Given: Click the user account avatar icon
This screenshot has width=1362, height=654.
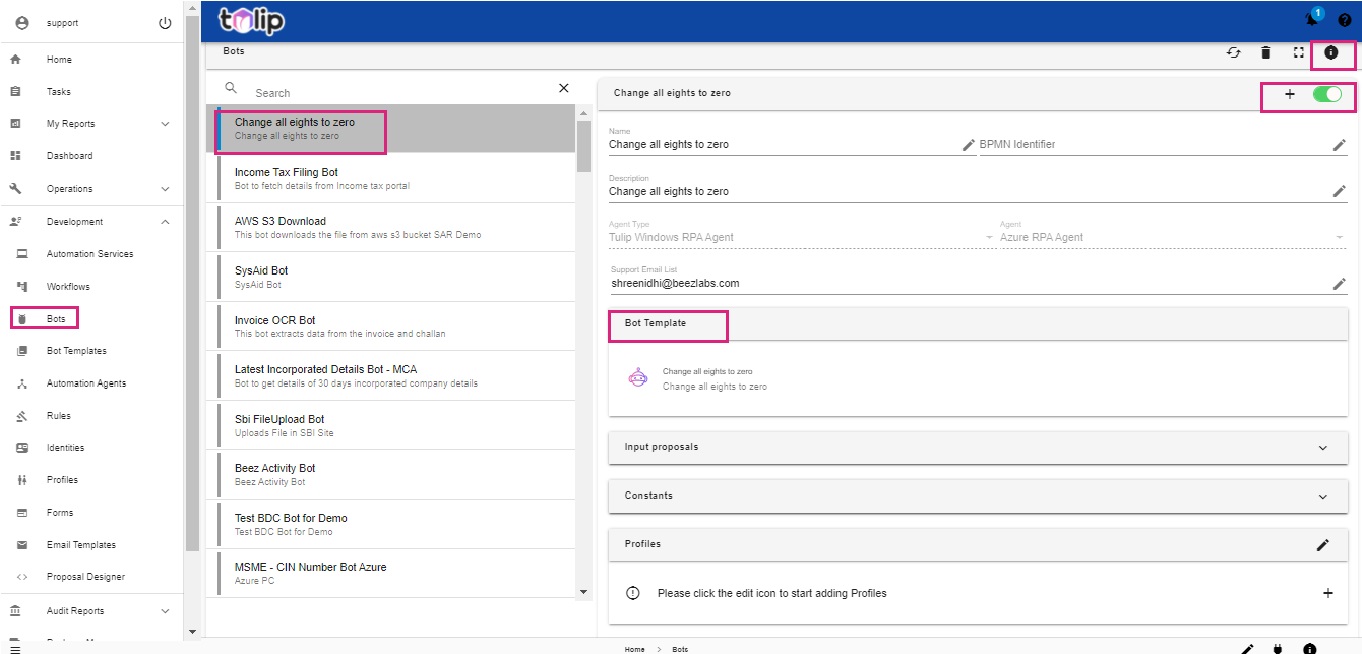Looking at the screenshot, I should [x=22, y=23].
